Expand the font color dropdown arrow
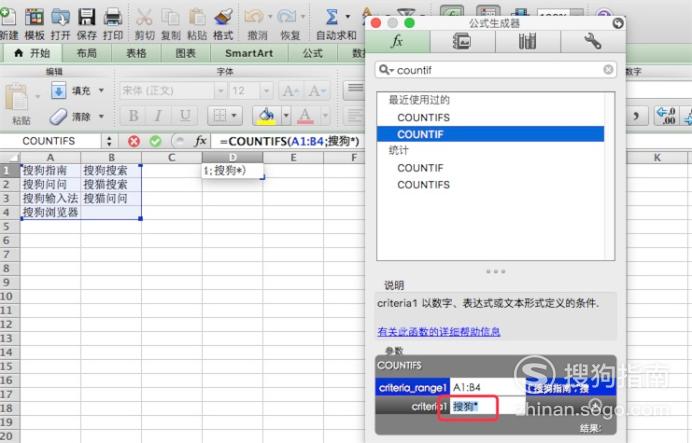This screenshot has width=692, height=443. pos(325,116)
